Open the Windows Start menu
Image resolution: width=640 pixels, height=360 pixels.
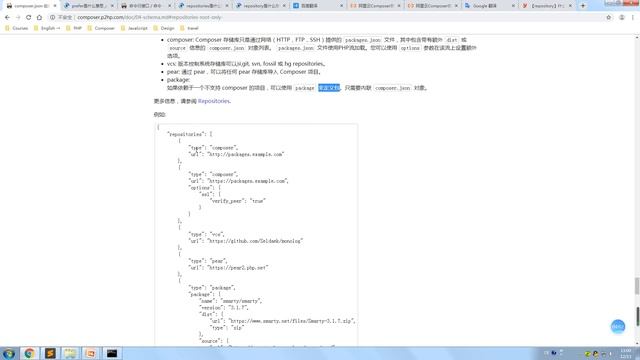pos(9,353)
